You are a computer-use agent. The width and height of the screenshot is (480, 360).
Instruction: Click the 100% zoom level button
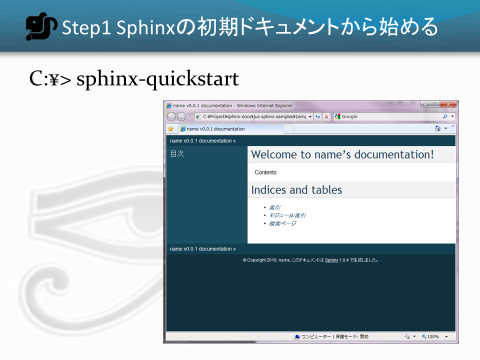431,337
